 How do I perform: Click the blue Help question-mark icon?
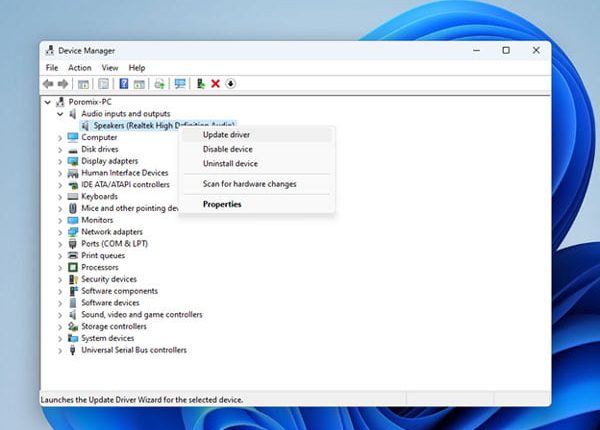click(124, 83)
